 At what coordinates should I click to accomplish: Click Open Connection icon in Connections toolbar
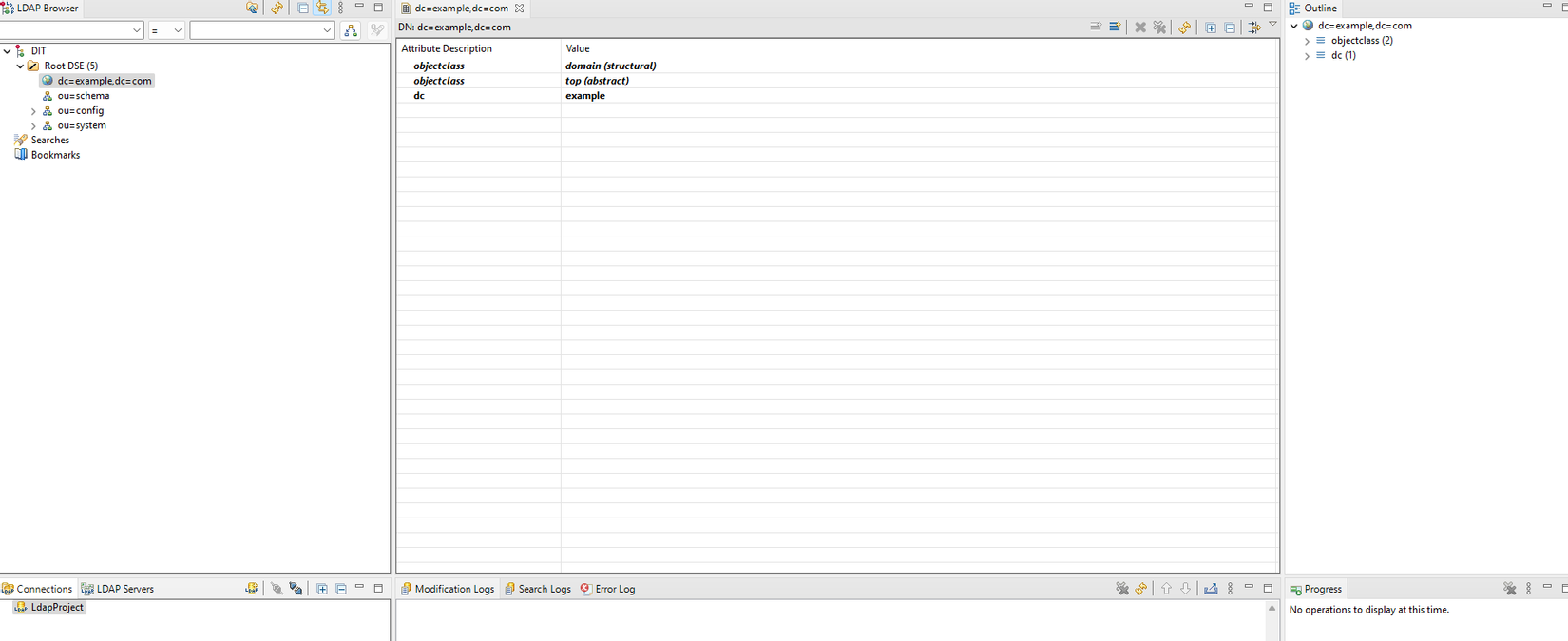tap(277, 589)
